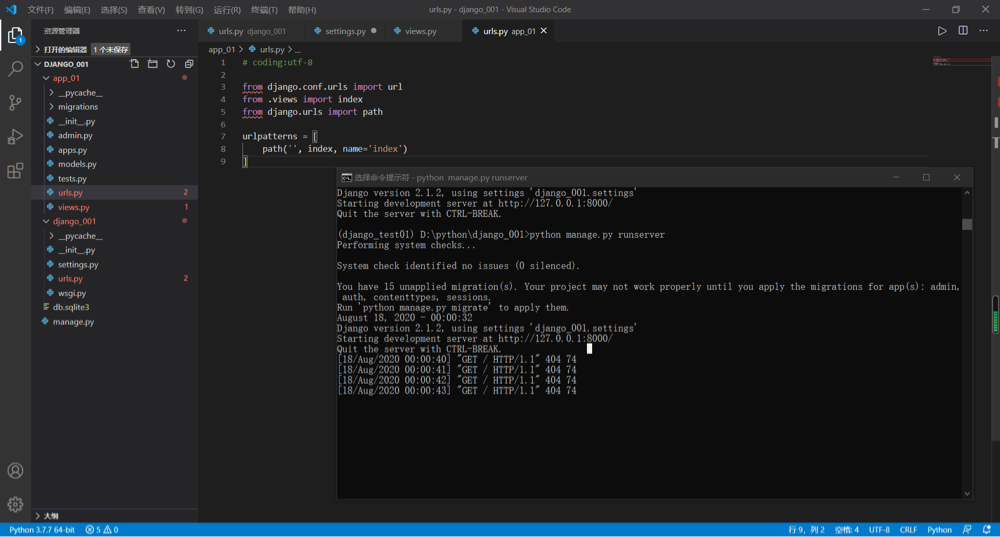The image size is (1000, 537).
Task: Open the Source Control view
Action: [15, 103]
